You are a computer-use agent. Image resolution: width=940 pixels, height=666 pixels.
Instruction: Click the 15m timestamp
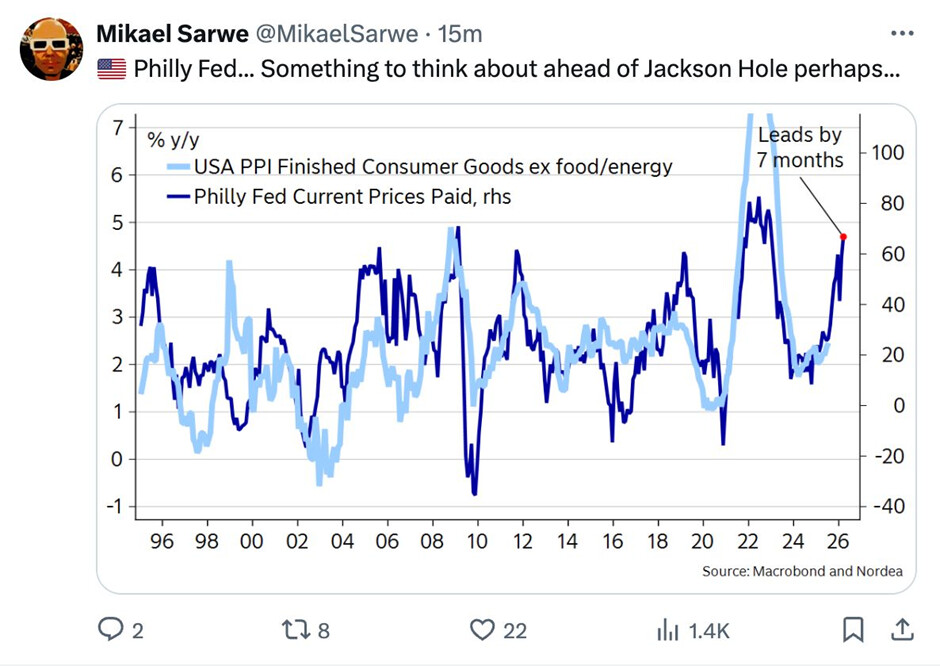point(460,34)
